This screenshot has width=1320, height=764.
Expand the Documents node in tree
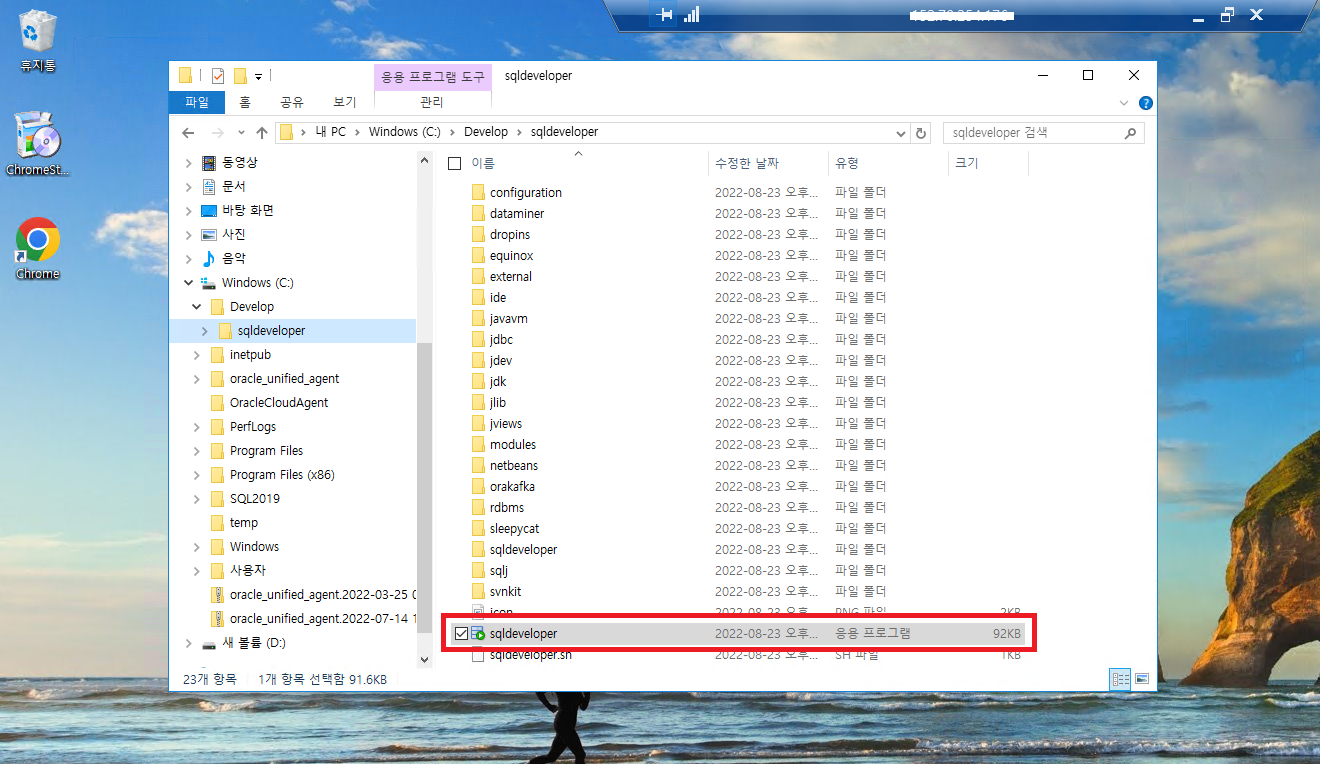189,186
